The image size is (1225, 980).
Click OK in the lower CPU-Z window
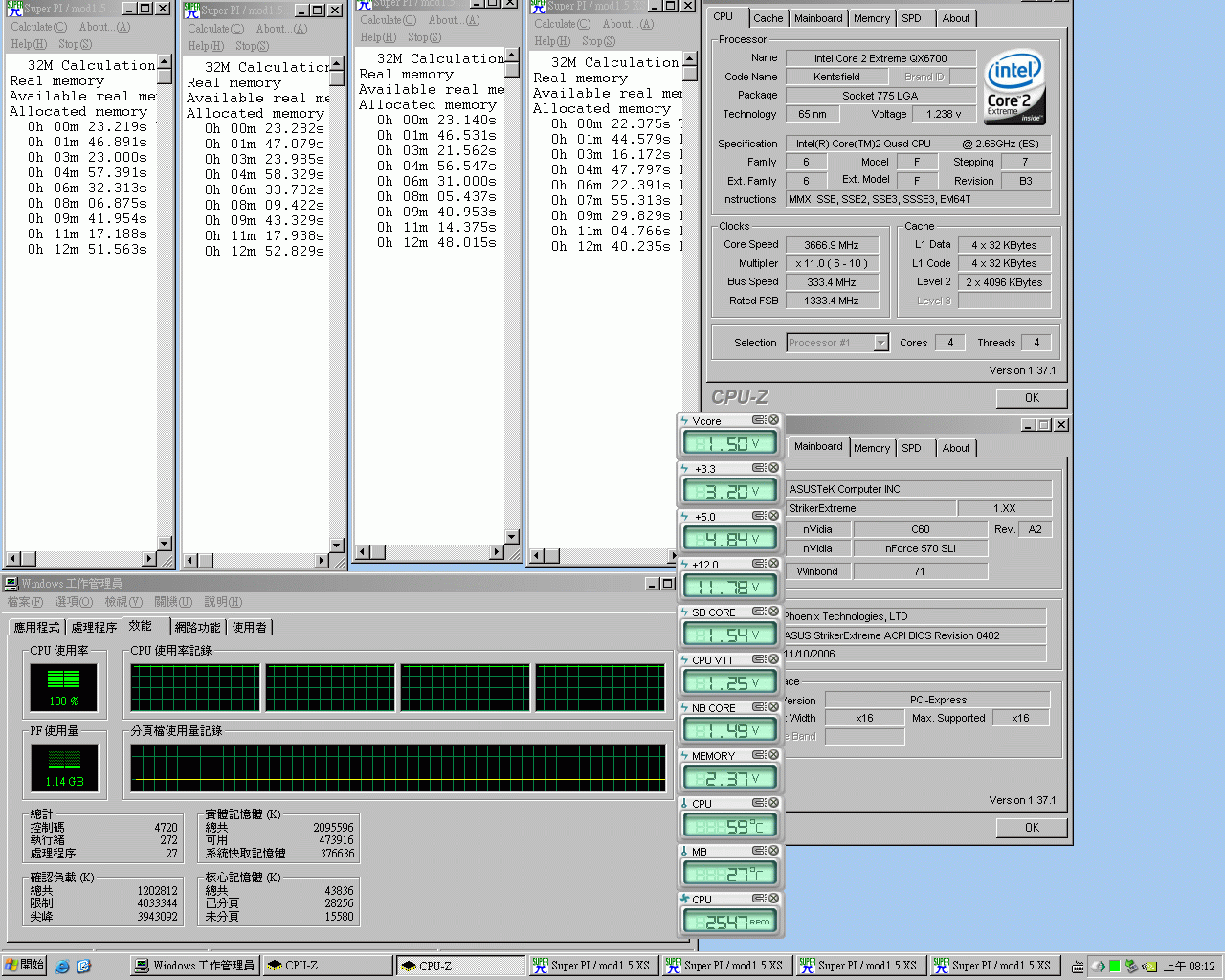(x=1032, y=828)
